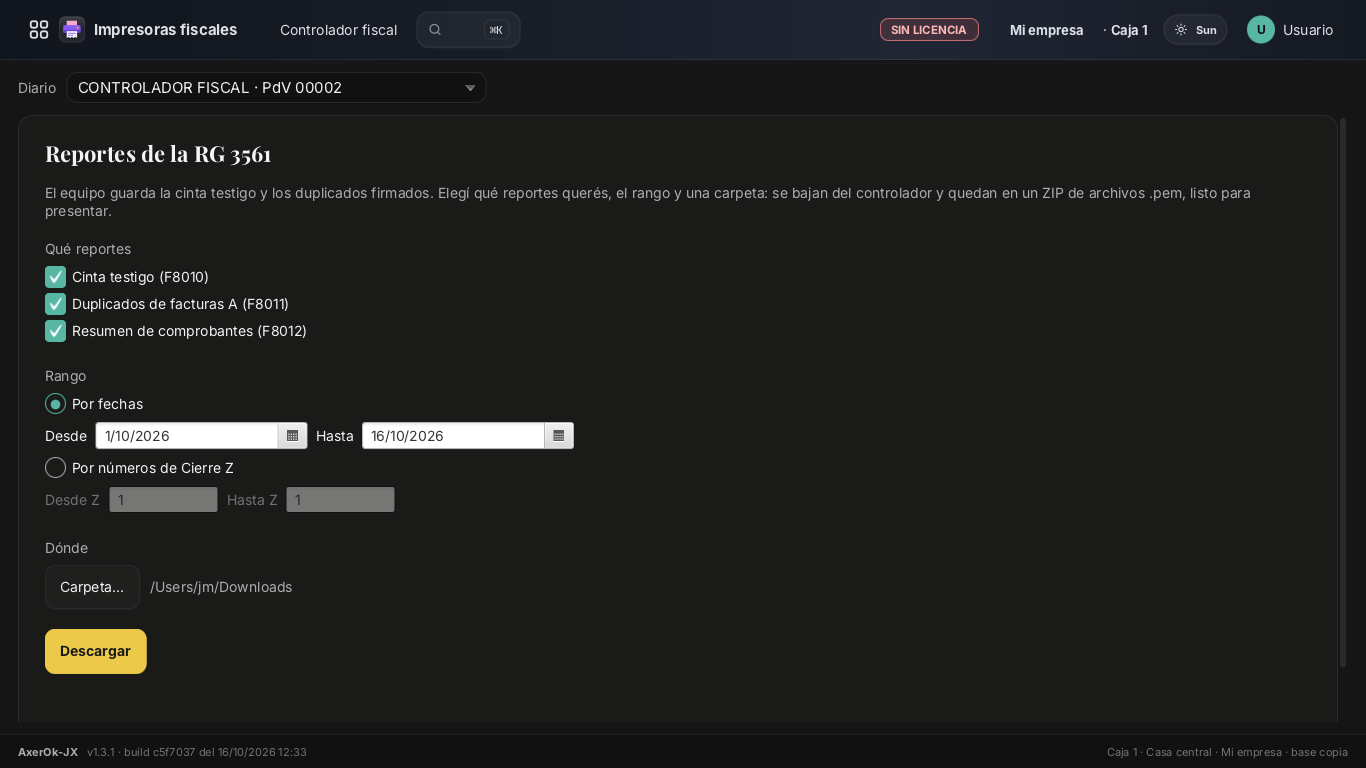This screenshot has height=768, width=1366.
Task: Open calendar picker for Desde date
Action: (x=293, y=436)
